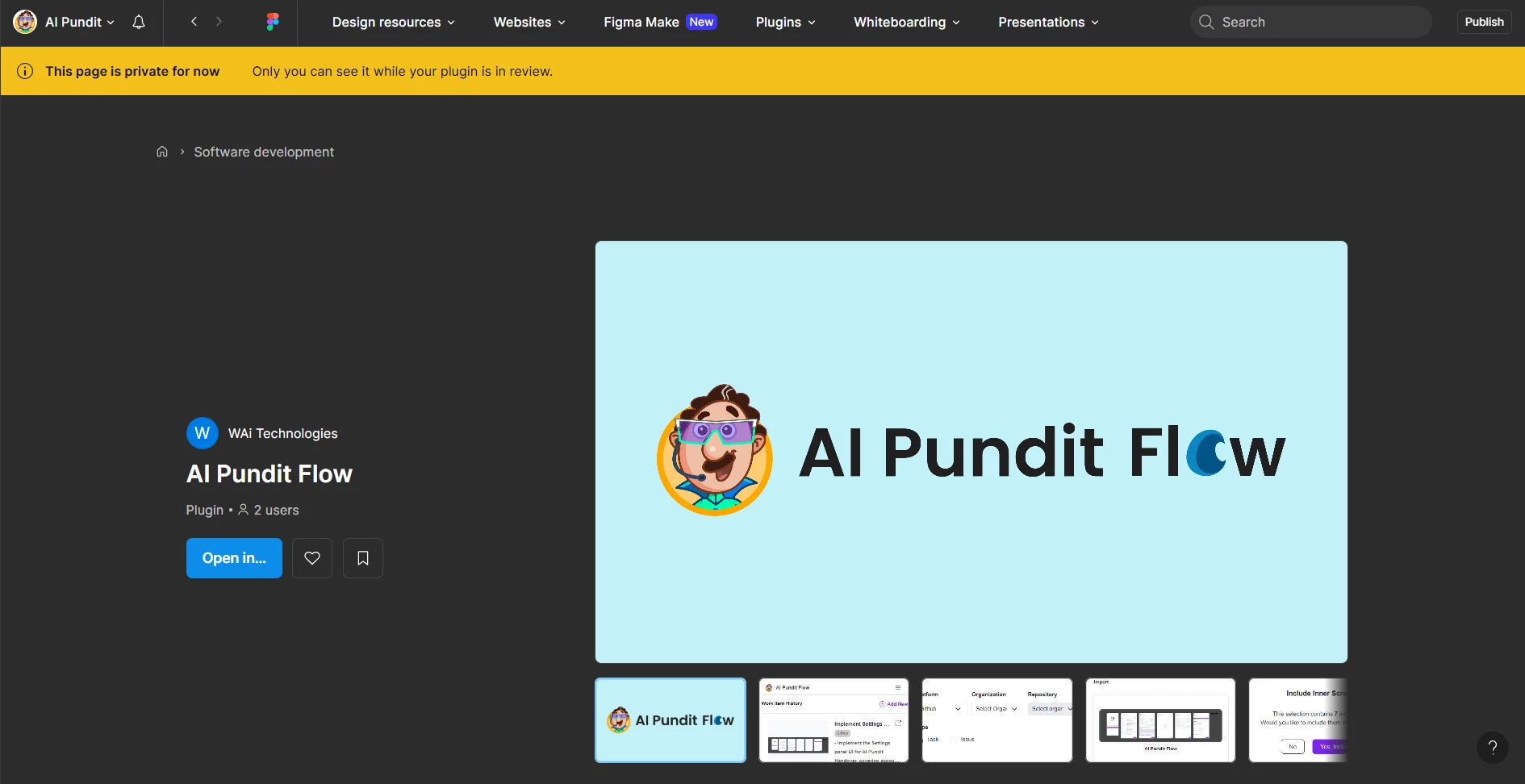The width and height of the screenshot is (1525, 784).
Task: Click the search magnifier icon
Action: click(1206, 22)
